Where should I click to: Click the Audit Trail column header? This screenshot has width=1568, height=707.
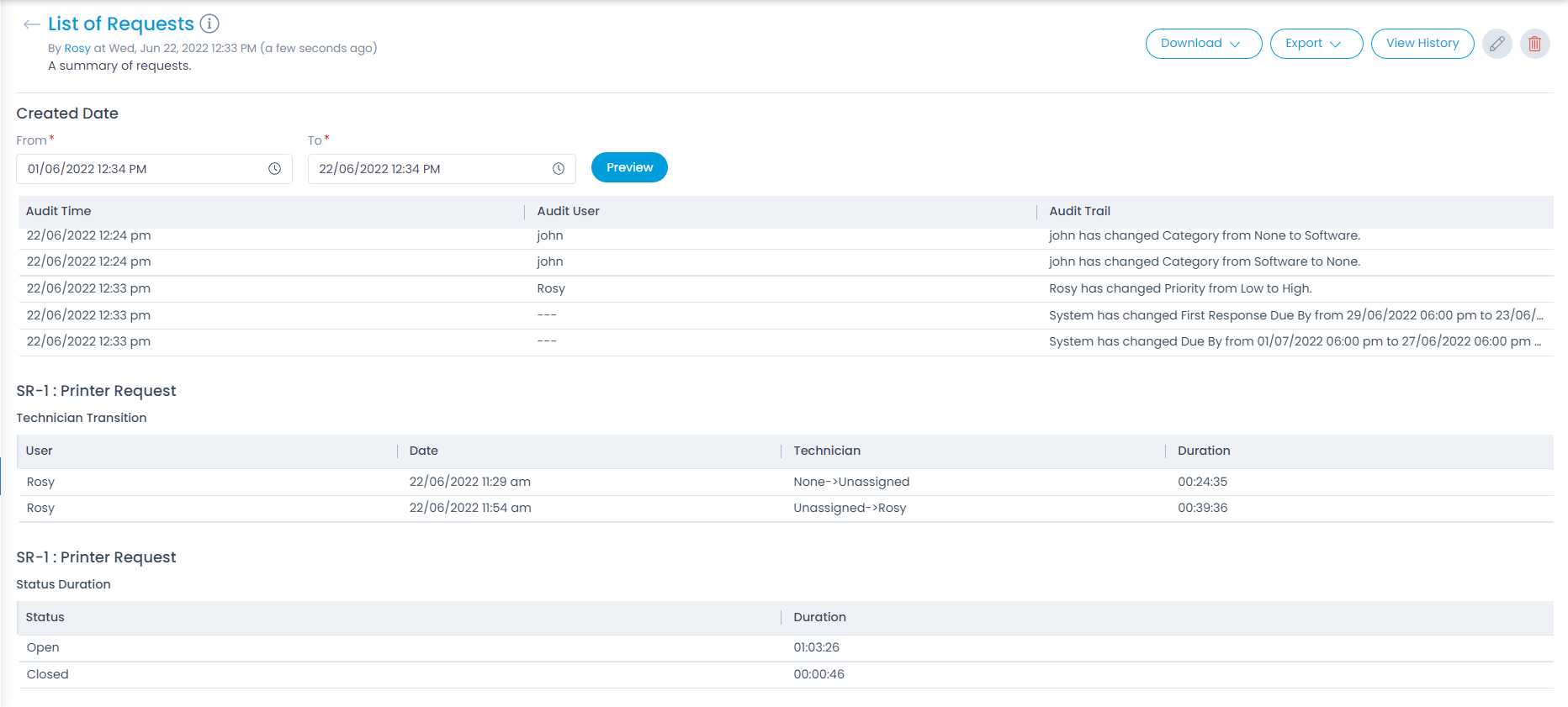1079,211
